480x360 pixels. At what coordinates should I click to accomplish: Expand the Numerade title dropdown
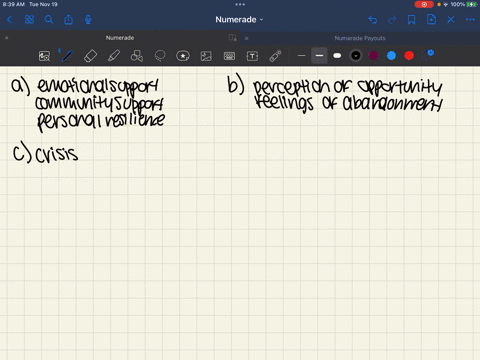click(239, 20)
